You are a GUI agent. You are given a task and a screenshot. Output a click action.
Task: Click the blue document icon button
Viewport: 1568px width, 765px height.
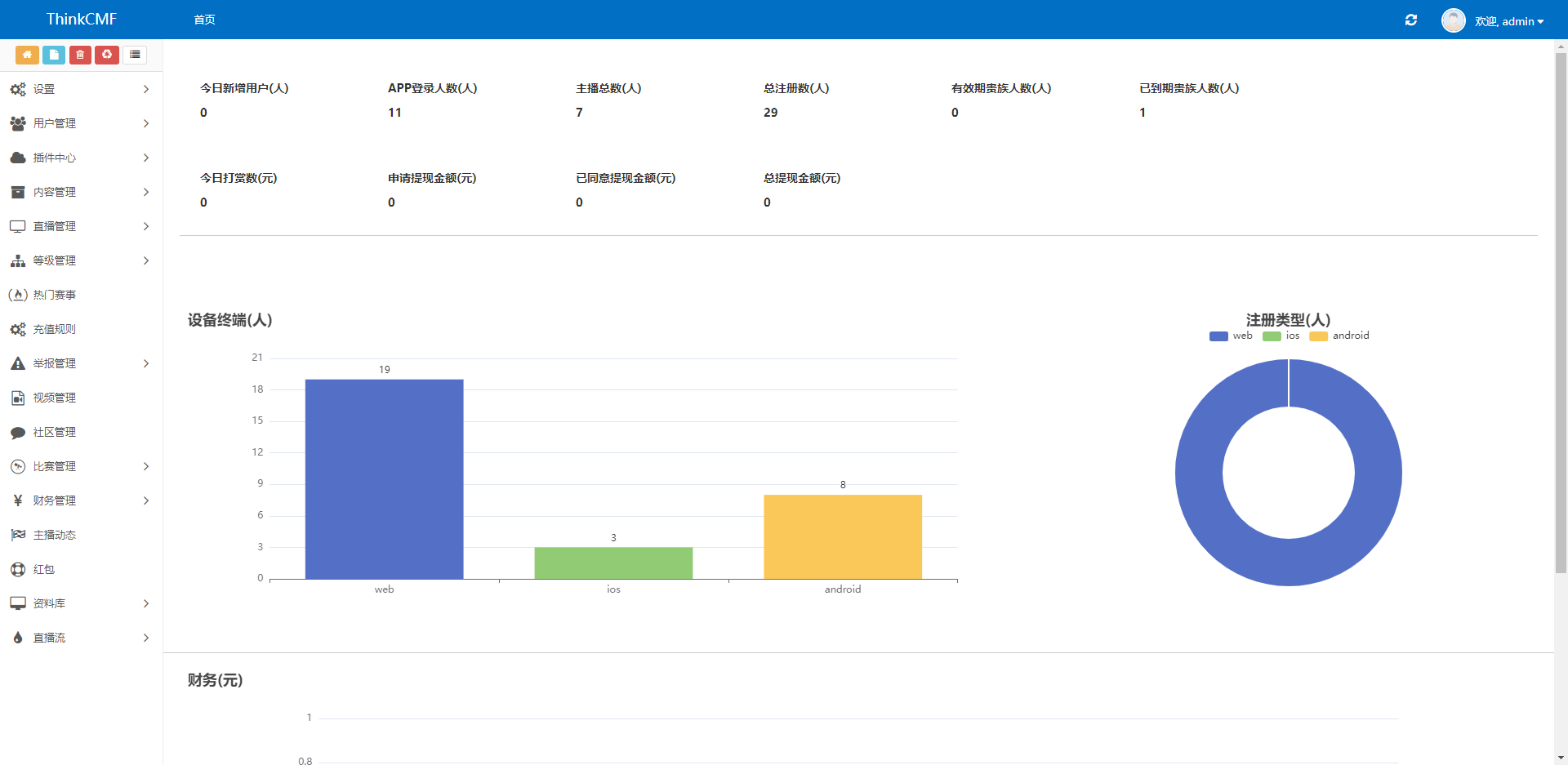(x=54, y=55)
